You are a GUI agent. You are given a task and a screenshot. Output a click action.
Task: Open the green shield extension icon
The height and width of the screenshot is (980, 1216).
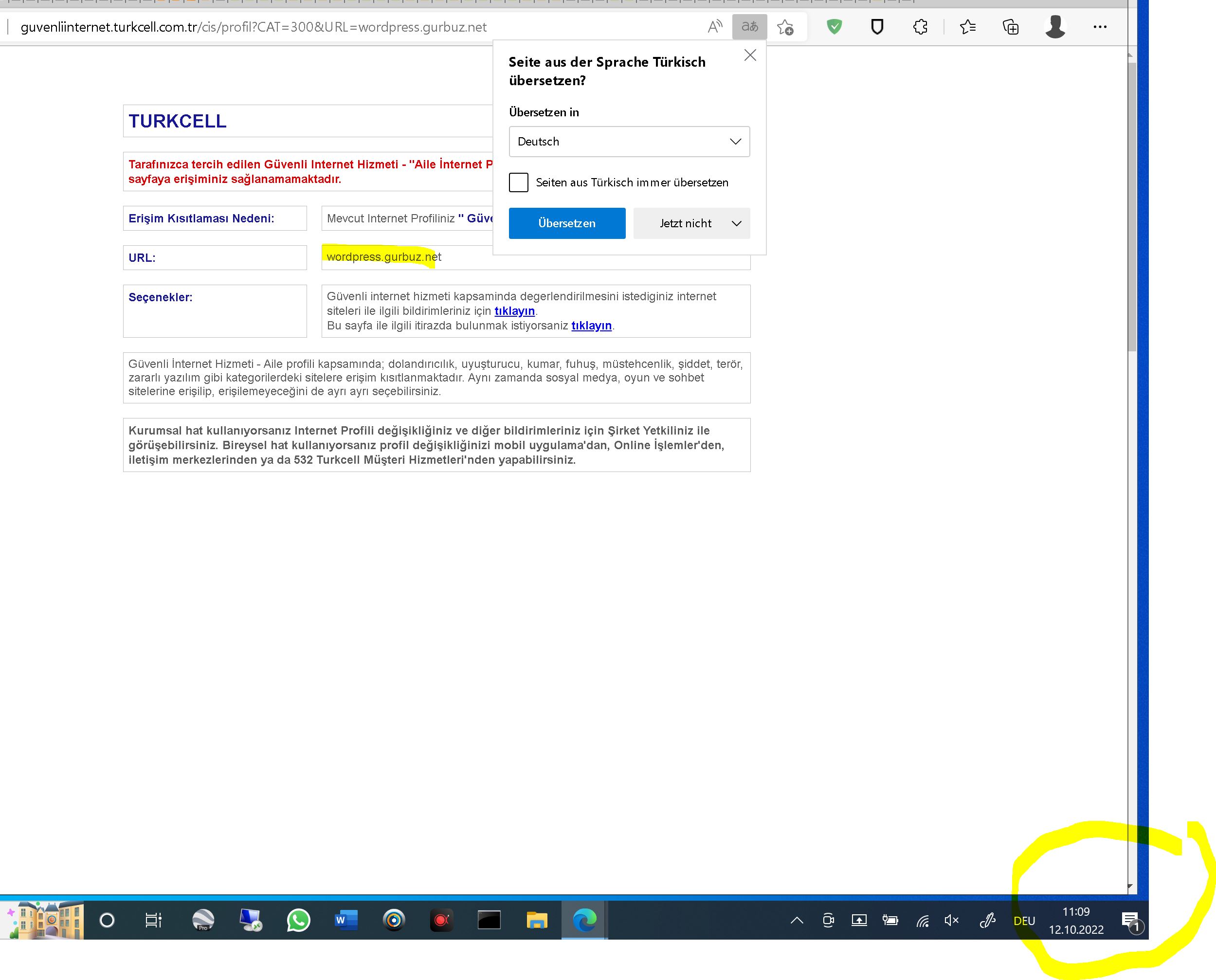[834, 27]
